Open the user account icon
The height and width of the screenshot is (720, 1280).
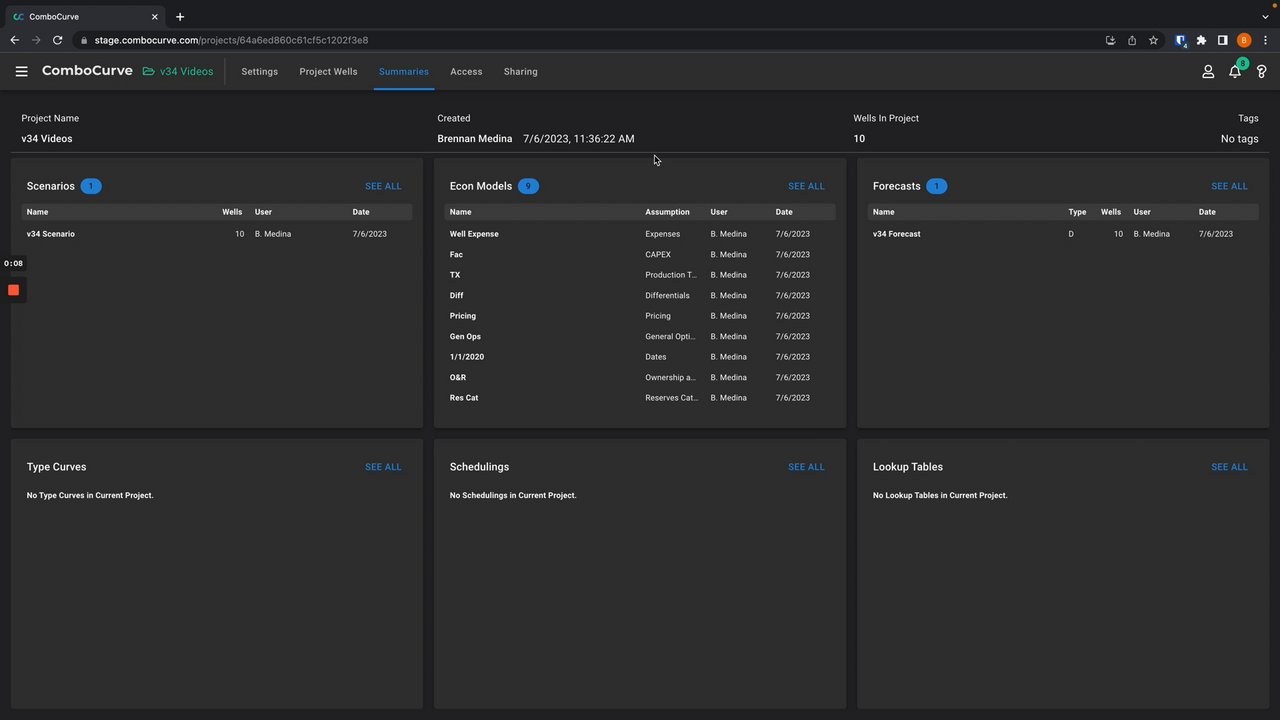tap(1208, 72)
